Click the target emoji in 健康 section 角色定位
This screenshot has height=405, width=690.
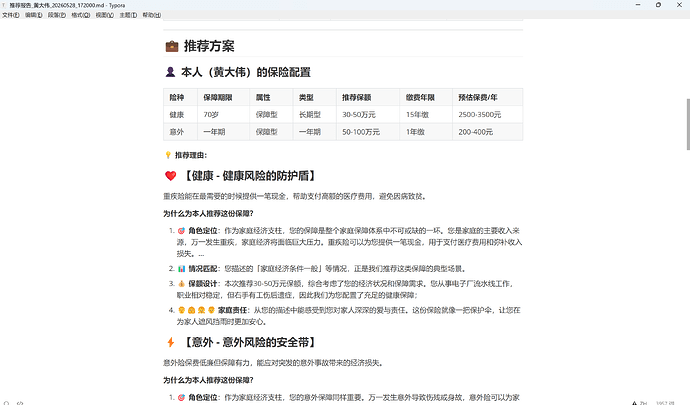pos(181,231)
